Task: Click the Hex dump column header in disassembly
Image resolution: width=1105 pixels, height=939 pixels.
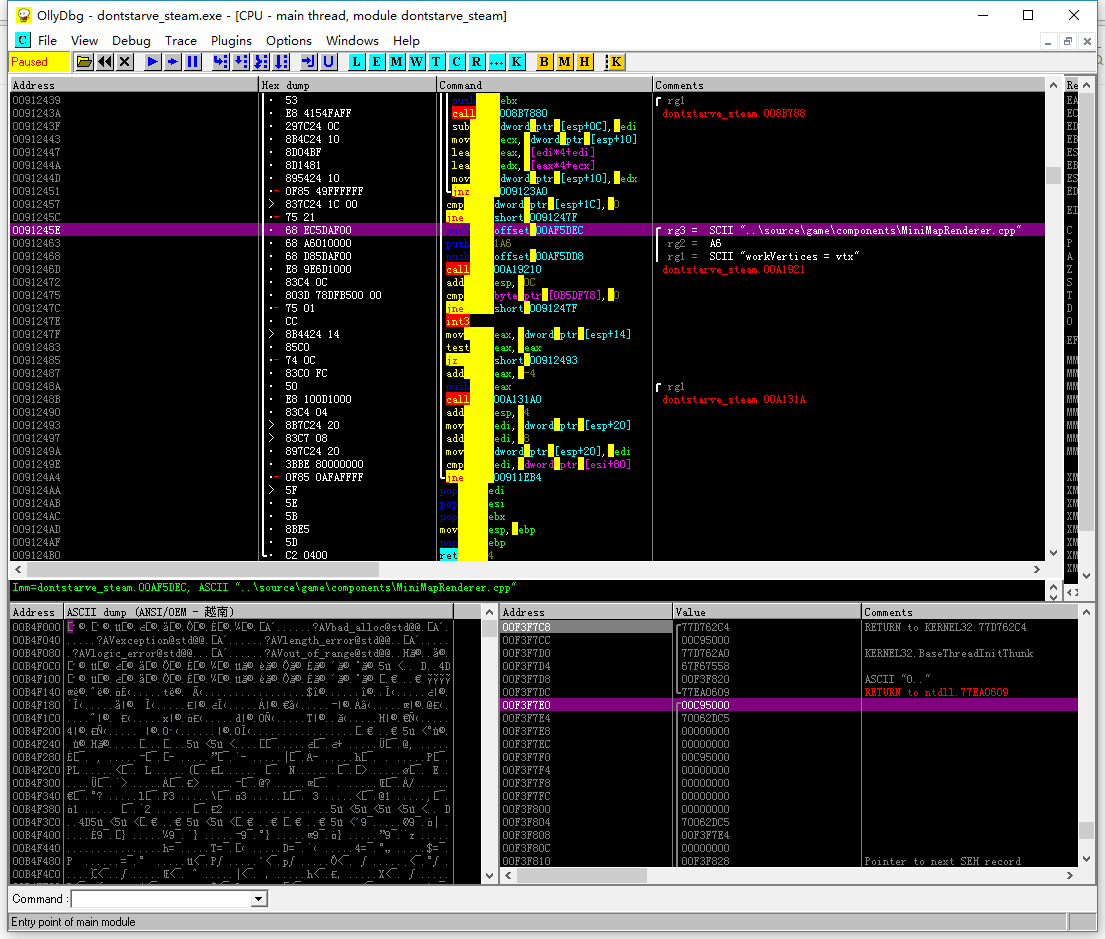Action: click(347, 85)
